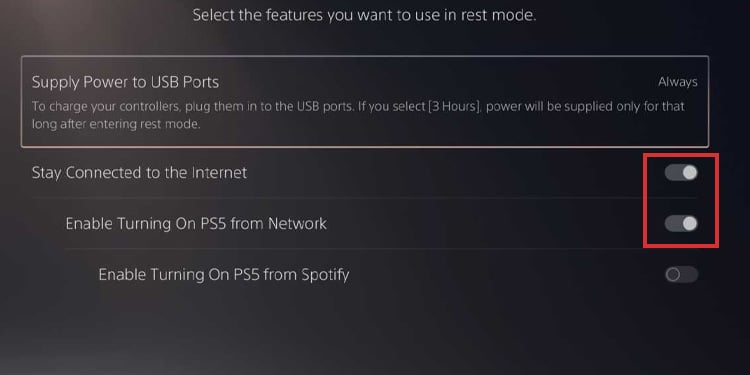
Task: Click the word "Spotify" in the last option
Action: (x=325, y=275)
